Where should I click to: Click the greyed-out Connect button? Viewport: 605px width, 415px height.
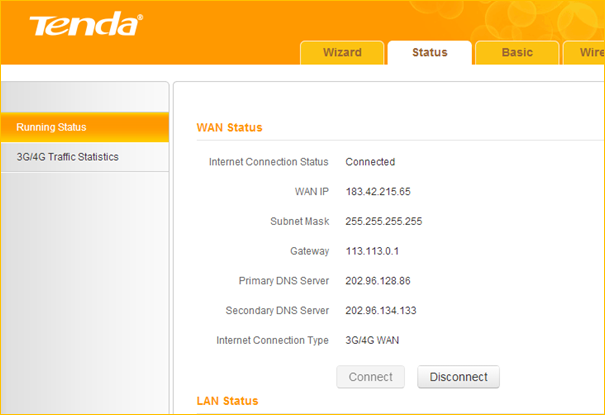point(370,377)
